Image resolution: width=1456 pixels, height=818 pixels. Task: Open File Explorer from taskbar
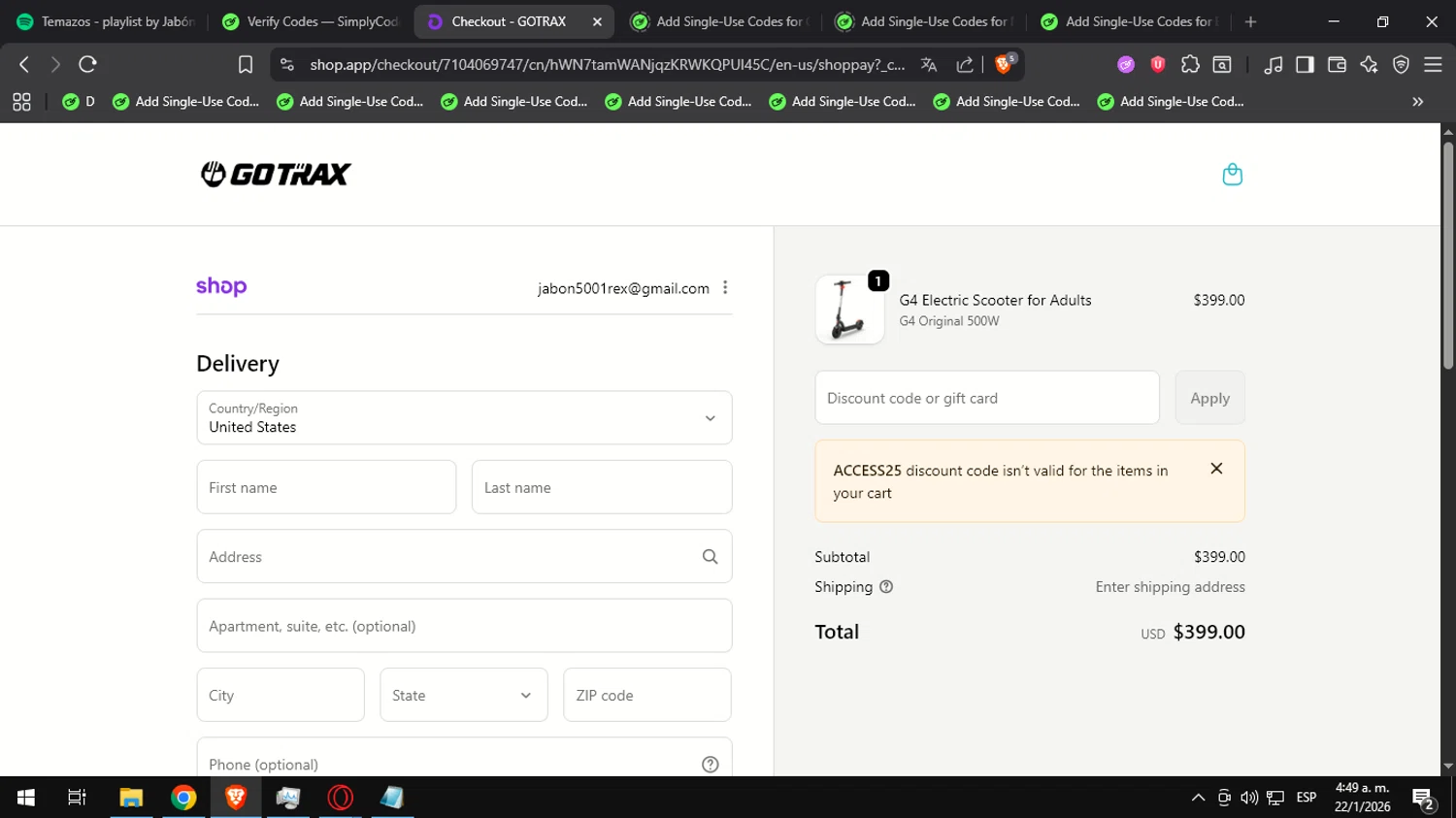coord(131,798)
